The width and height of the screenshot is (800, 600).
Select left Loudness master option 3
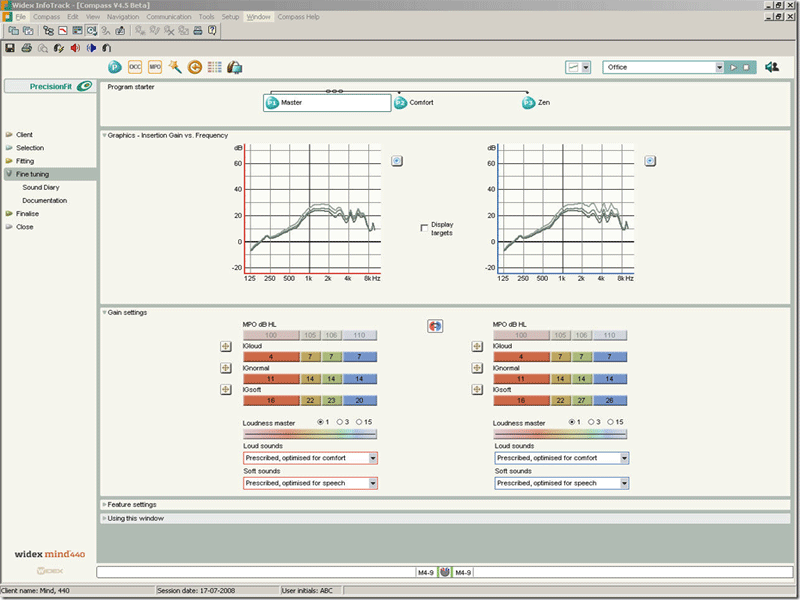click(341, 422)
